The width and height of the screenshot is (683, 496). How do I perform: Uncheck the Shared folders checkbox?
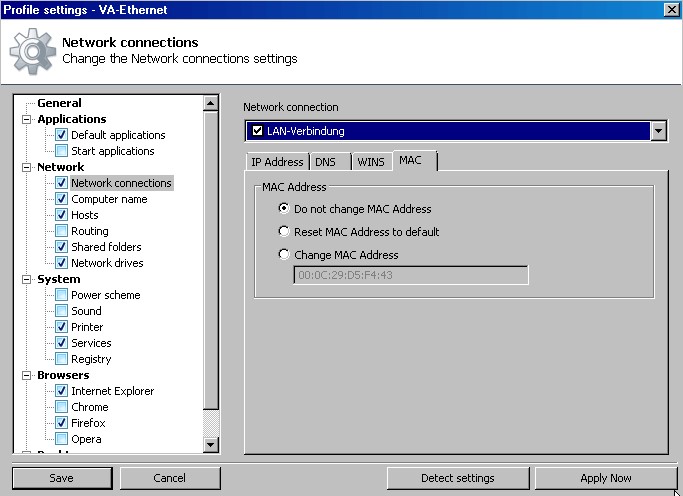click(61, 247)
